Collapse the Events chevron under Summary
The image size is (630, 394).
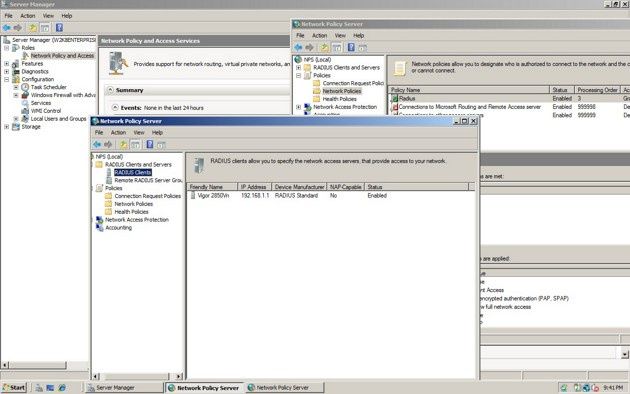click(x=115, y=108)
